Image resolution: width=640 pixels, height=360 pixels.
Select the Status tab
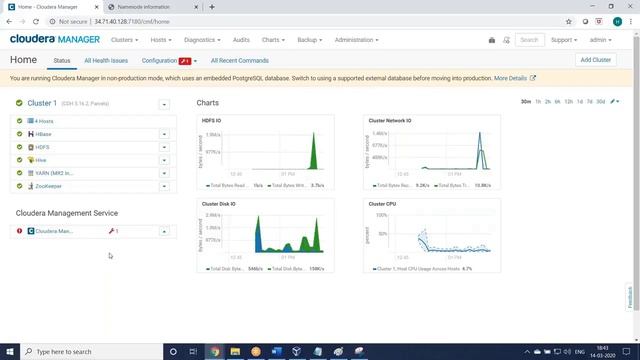tap(62, 60)
